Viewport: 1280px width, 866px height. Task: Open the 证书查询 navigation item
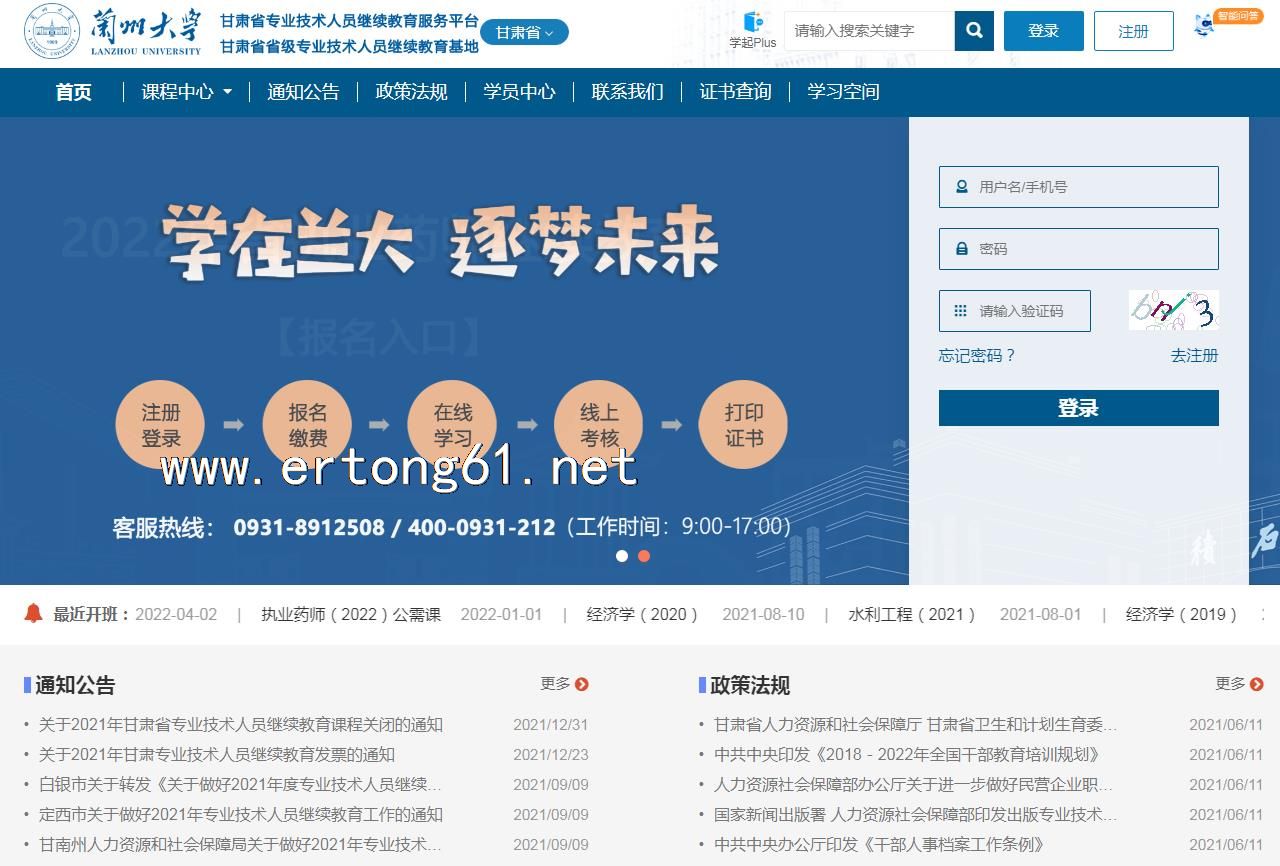pos(735,92)
